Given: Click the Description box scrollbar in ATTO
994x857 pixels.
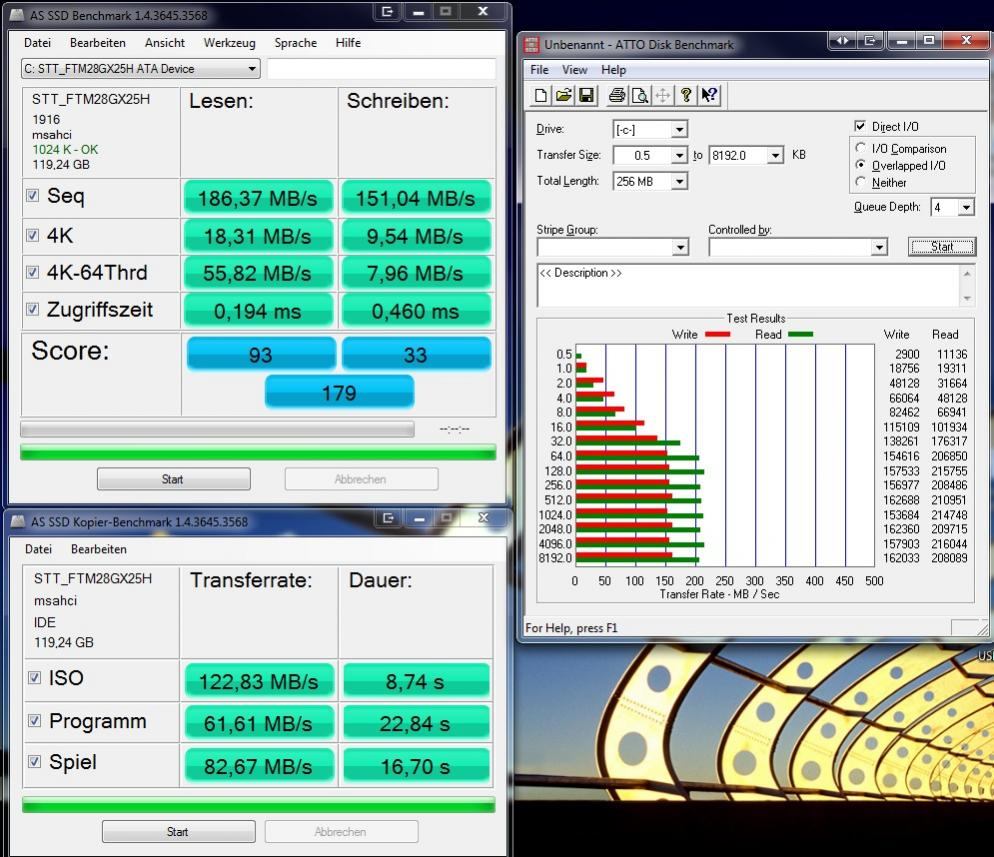Looking at the screenshot, I should click(967, 285).
